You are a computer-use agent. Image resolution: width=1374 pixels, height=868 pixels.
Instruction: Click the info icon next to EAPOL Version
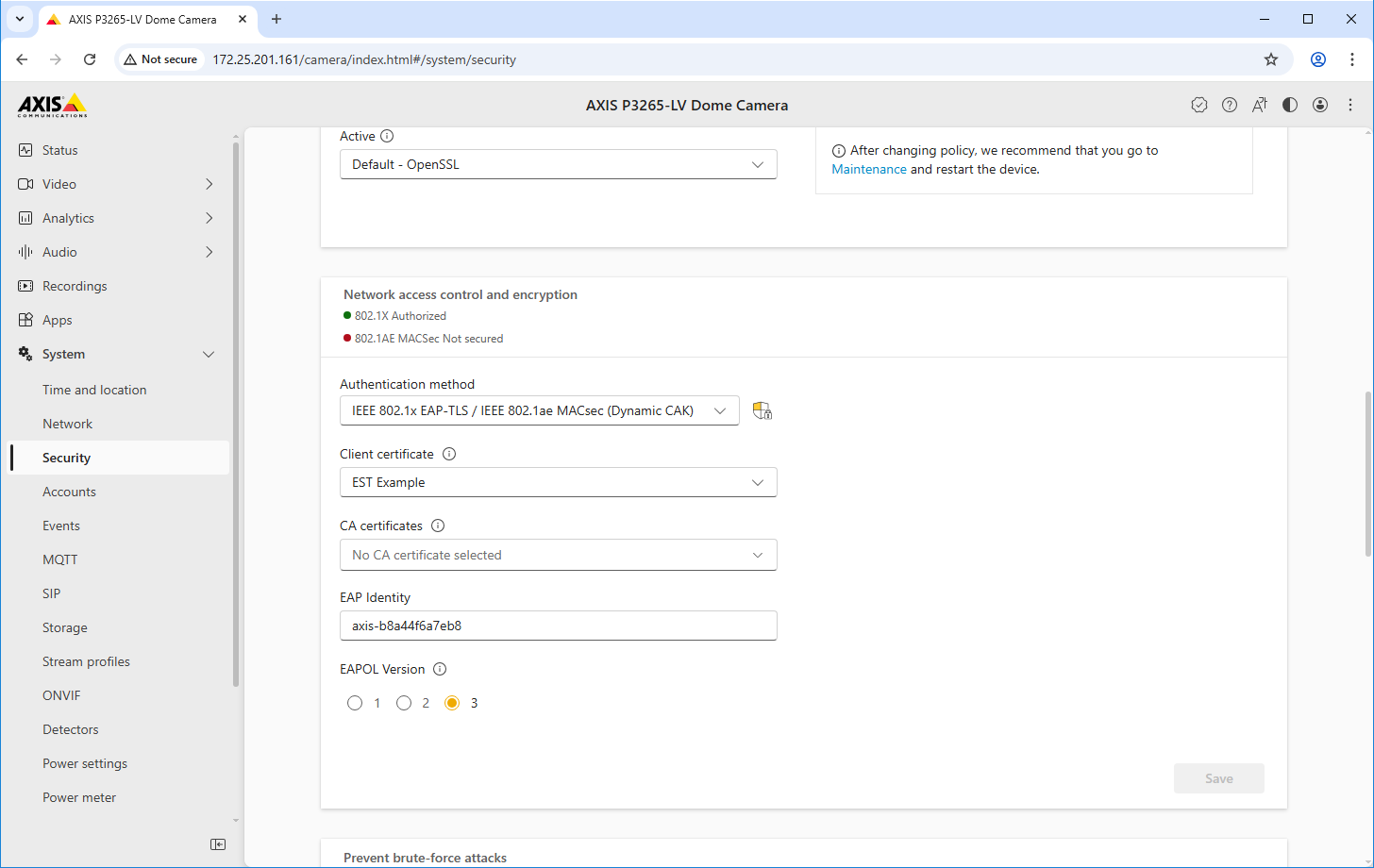click(x=440, y=669)
